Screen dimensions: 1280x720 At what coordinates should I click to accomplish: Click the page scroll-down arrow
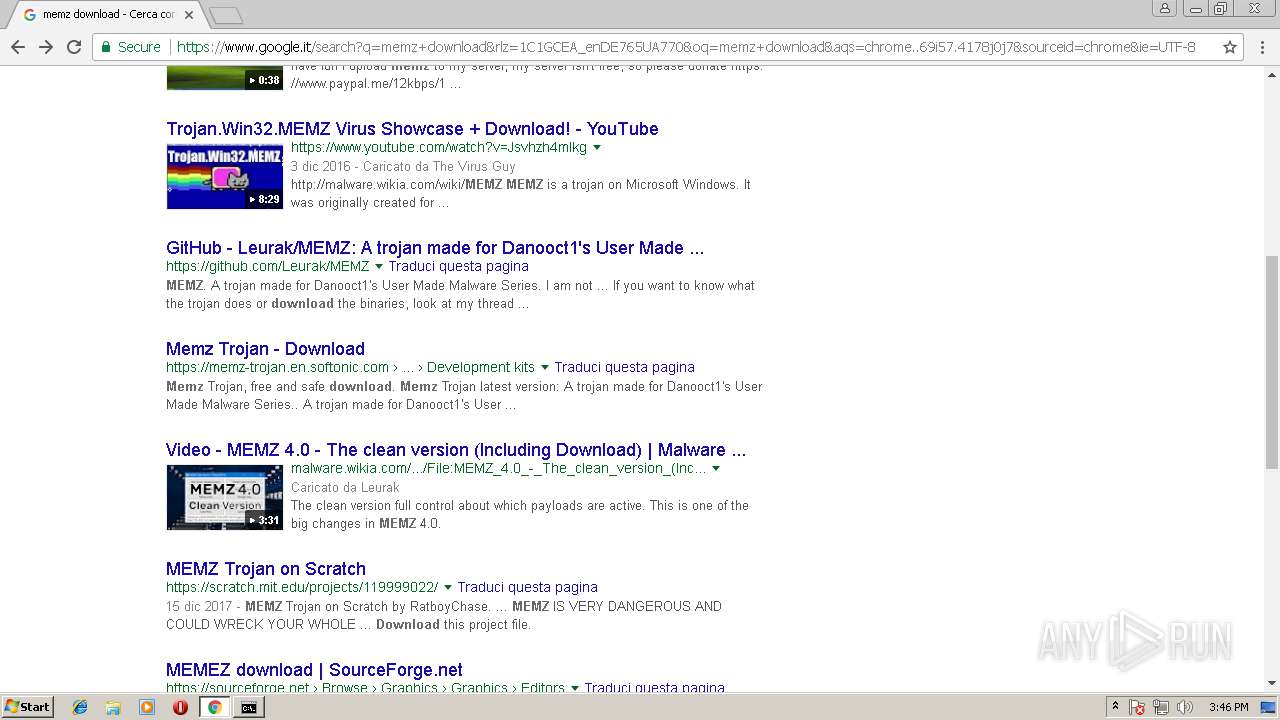click(x=1272, y=683)
